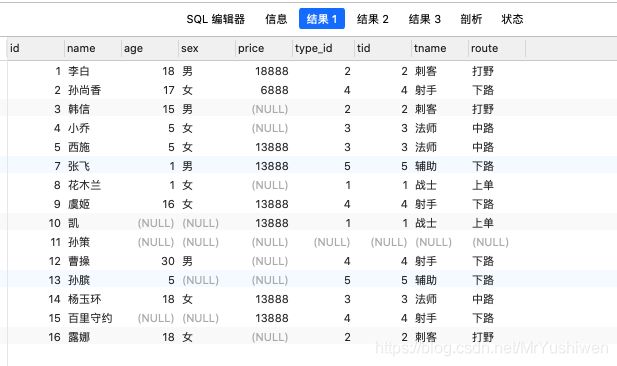
Task: Select sex 男 in 李白 row
Action: click(x=187, y=71)
